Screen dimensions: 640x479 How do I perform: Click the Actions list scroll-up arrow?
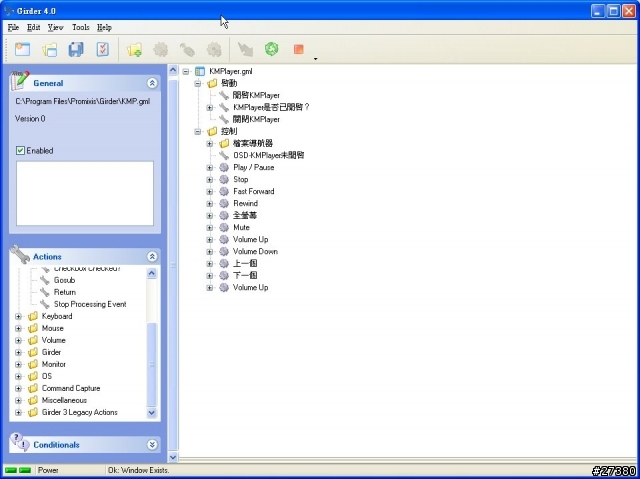pos(151,273)
